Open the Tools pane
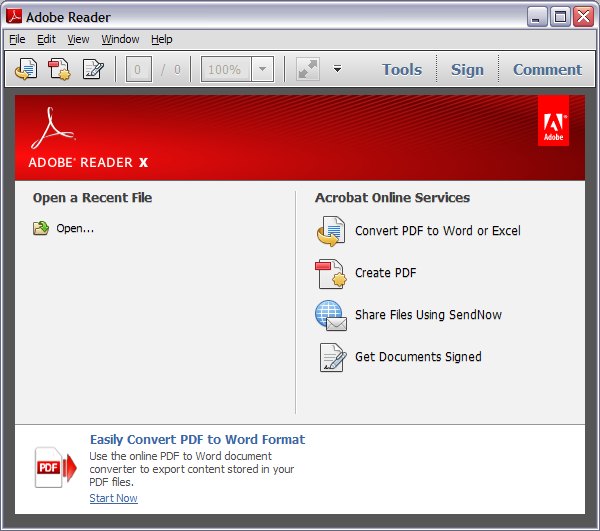600x531 pixels. [x=401, y=69]
